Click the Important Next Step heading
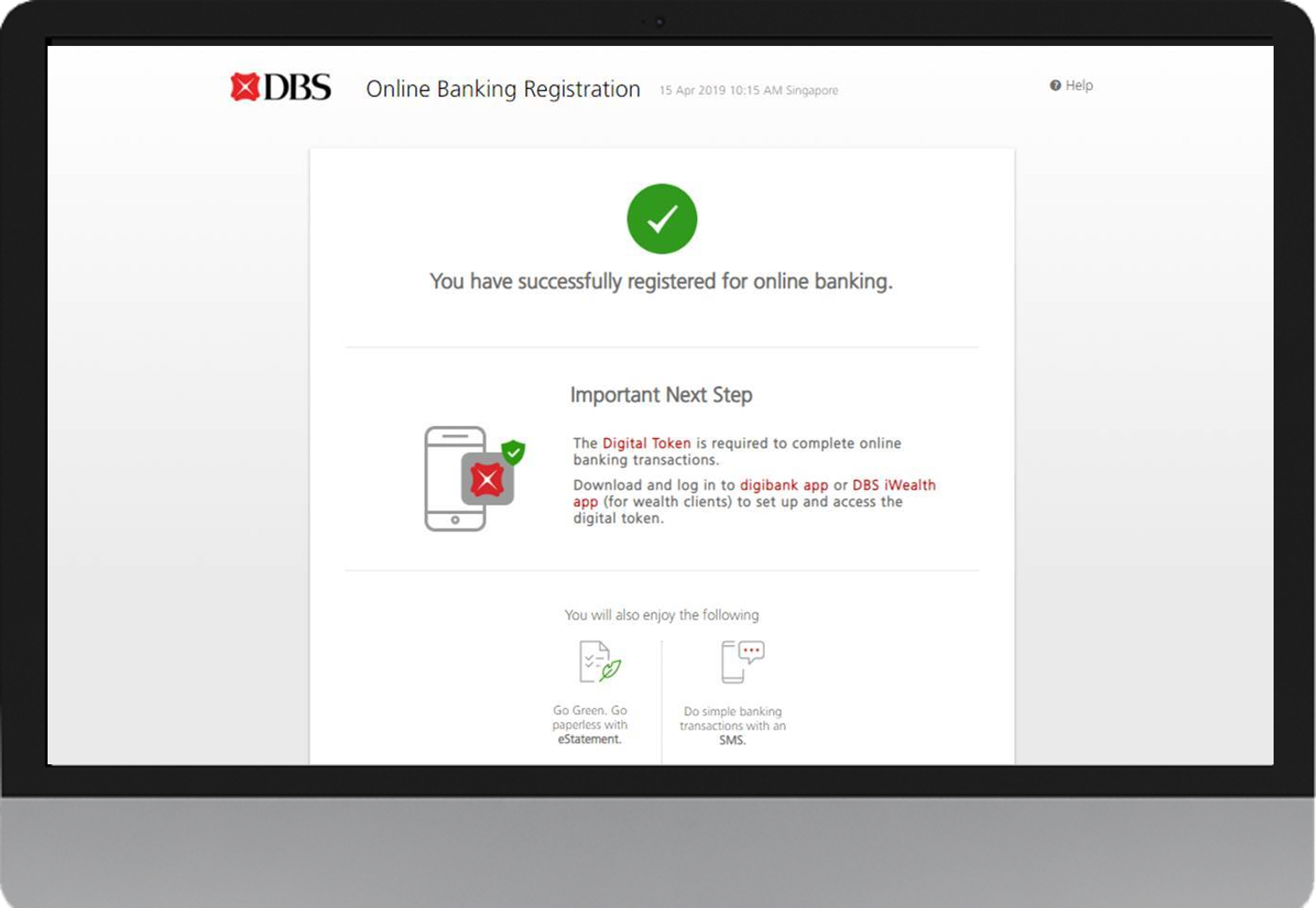Screen dimensions: 1316x908 [x=661, y=395]
